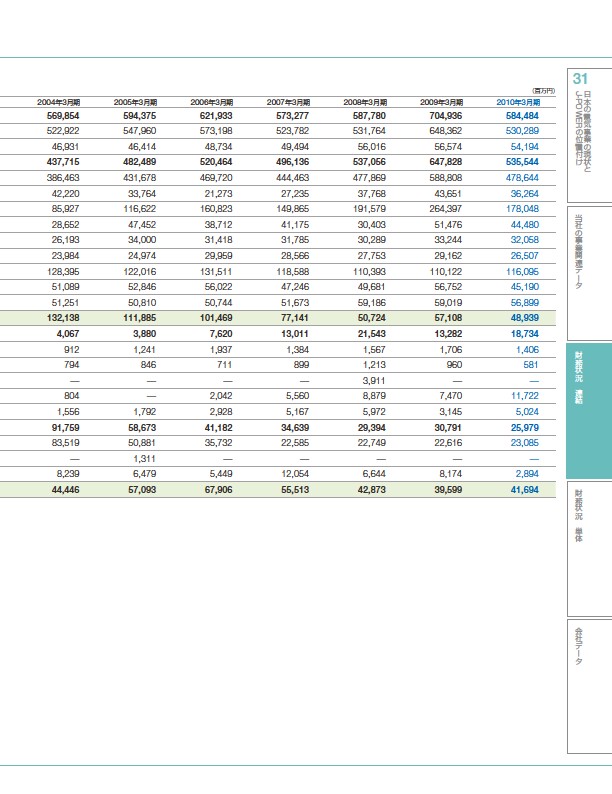Select the cell 43,651
Image resolution: width=612 pixels, height=794 pixels.
click(x=448, y=193)
